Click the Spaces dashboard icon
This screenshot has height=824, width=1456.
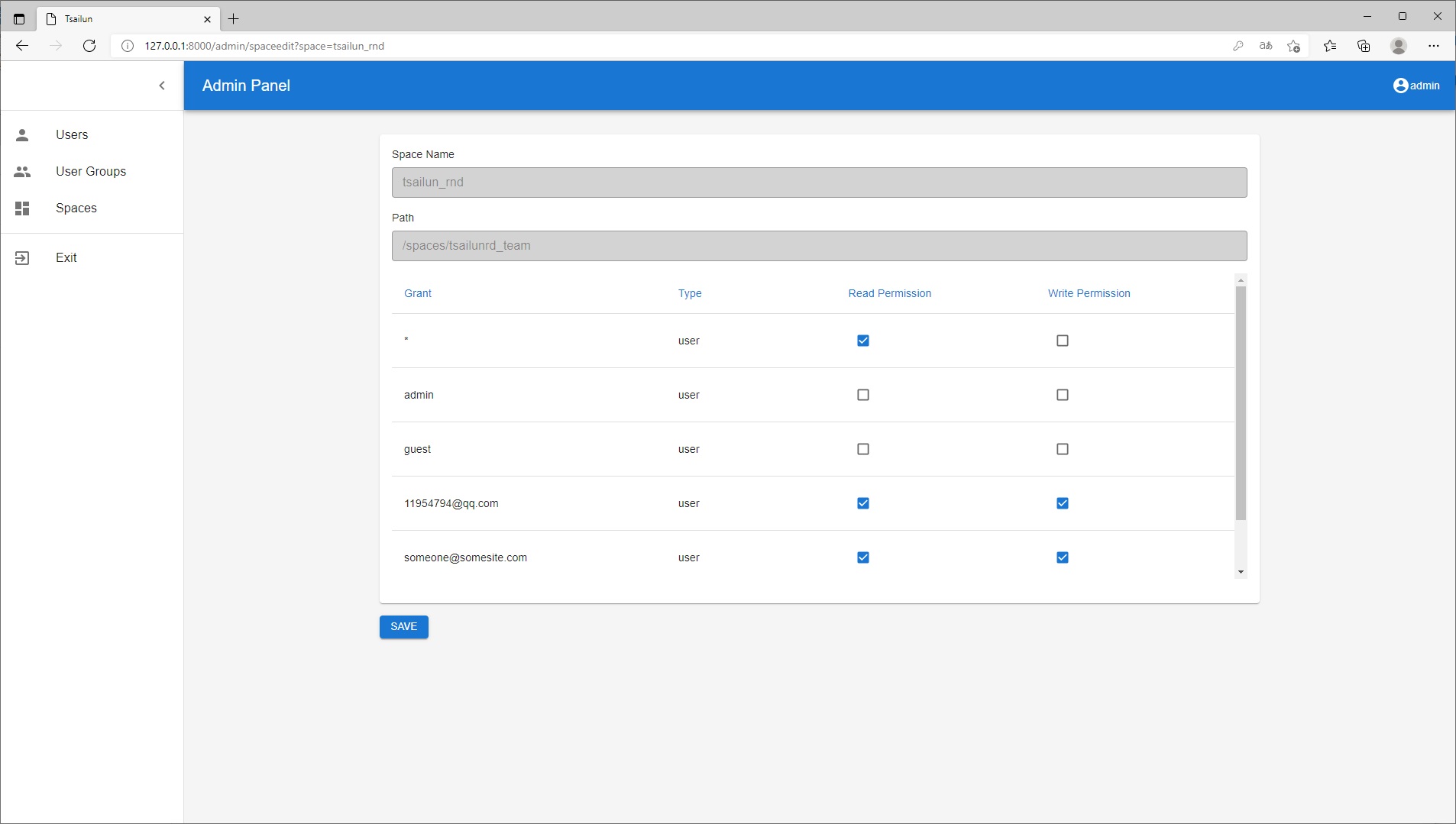22,208
